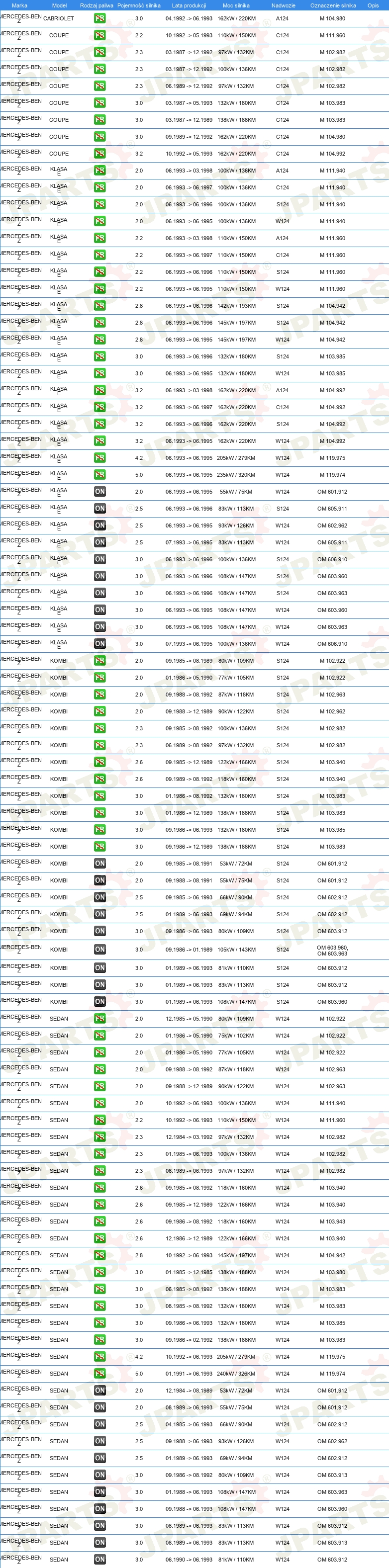Click ON icon in KLASA E 2.5 S124 row
This screenshot has height=1568, width=389.
pos(100,508)
